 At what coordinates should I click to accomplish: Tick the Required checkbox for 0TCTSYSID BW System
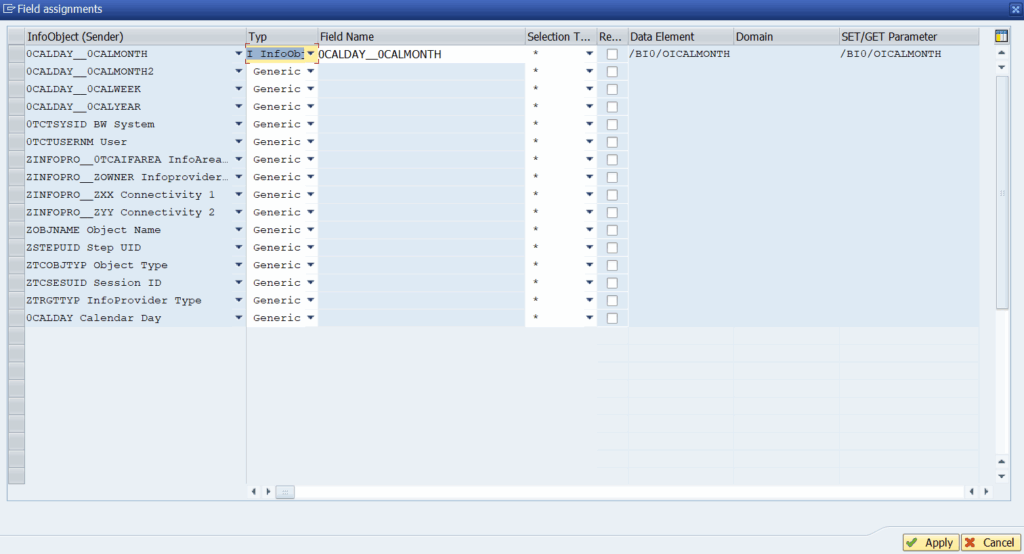(612, 125)
